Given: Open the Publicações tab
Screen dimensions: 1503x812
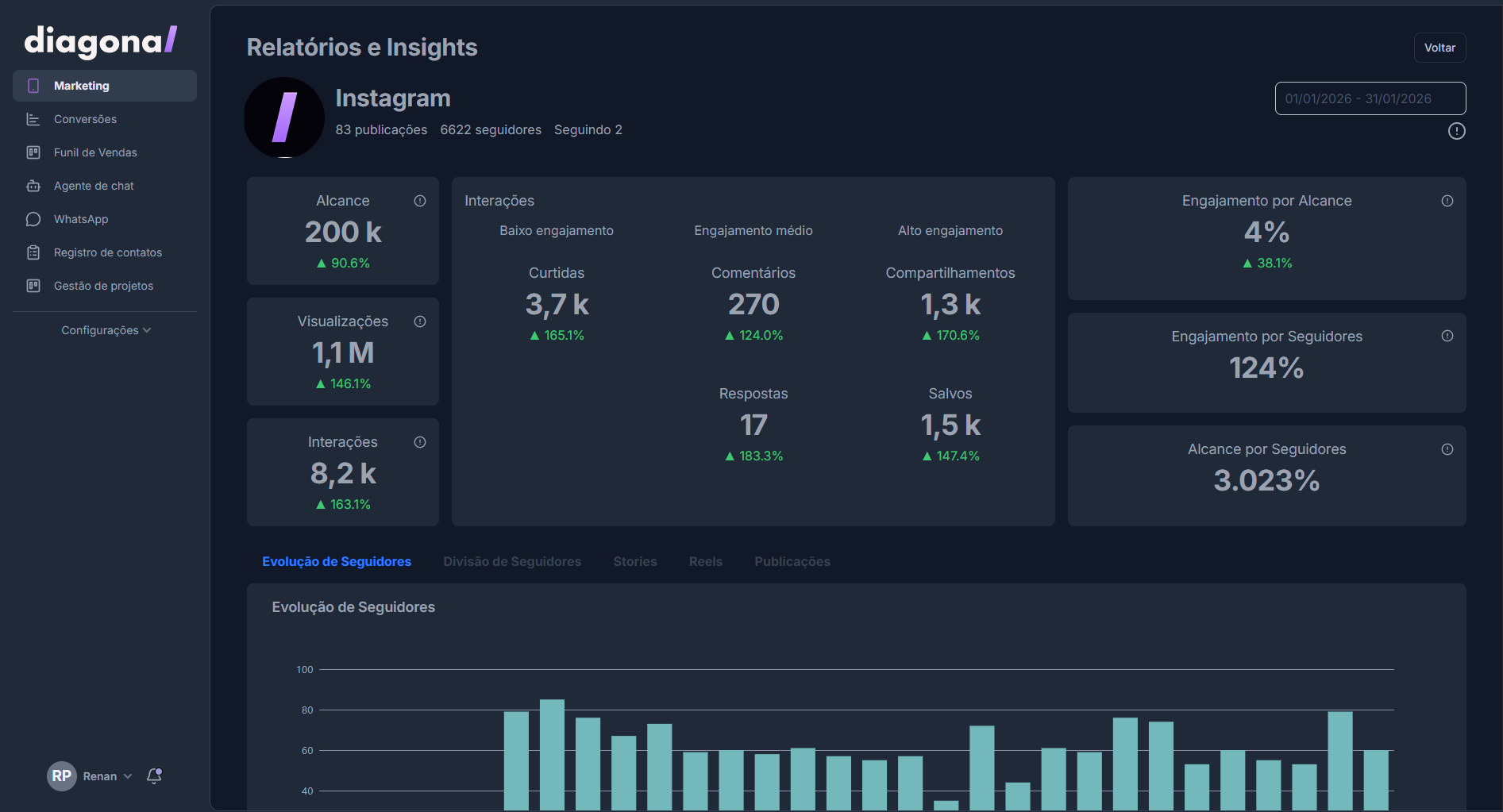Looking at the screenshot, I should click(x=792, y=561).
